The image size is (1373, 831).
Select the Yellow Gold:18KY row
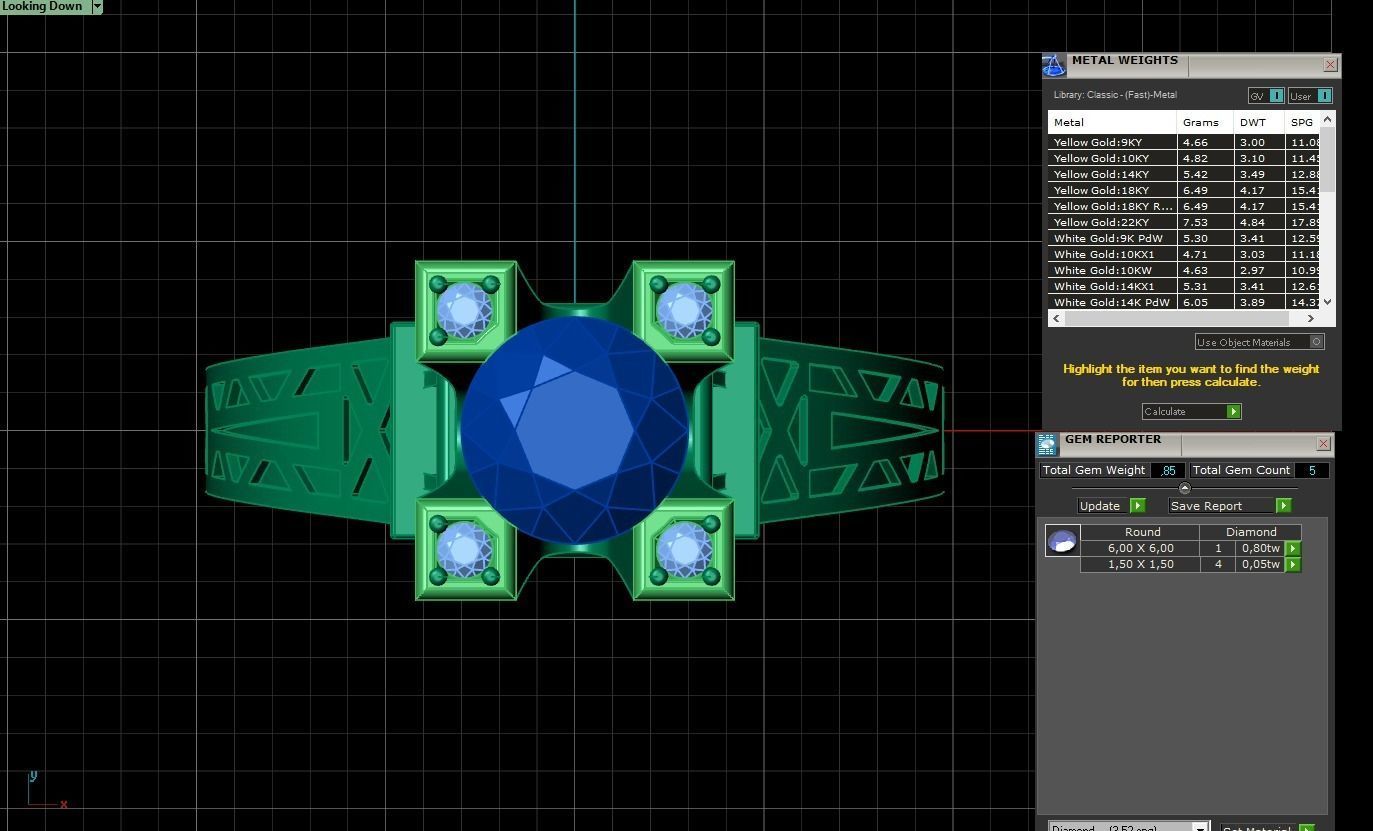1184,190
